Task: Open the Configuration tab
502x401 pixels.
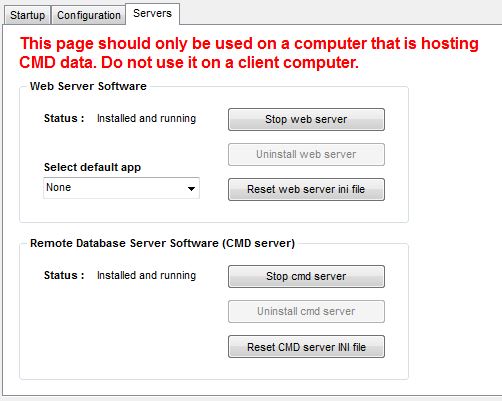Action: [x=89, y=15]
